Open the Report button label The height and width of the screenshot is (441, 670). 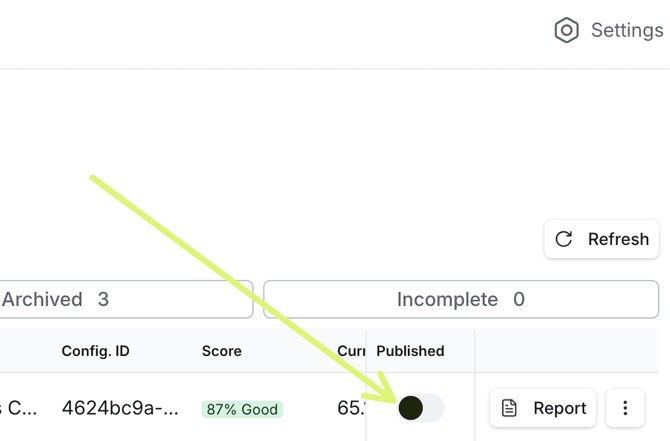pyautogui.click(x=559, y=408)
